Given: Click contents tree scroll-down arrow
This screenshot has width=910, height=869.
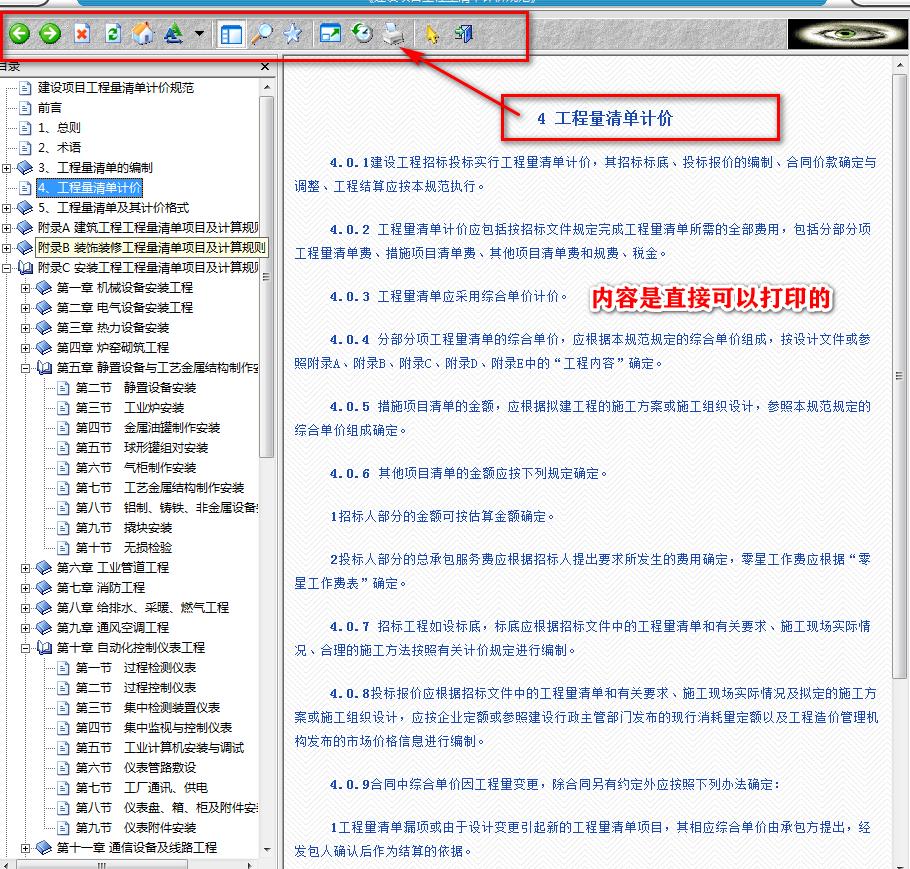Looking at the screenshot, I should click(x=267, y=849).
